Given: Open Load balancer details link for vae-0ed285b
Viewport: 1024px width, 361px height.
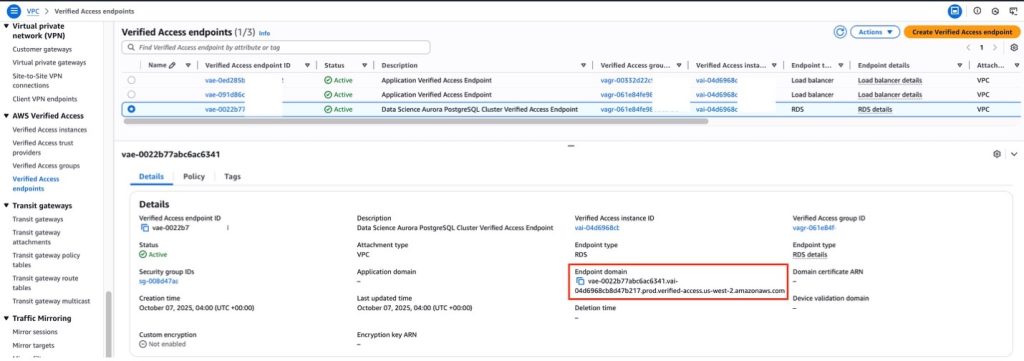Looking at the screenshot, I should coord(889,80).
